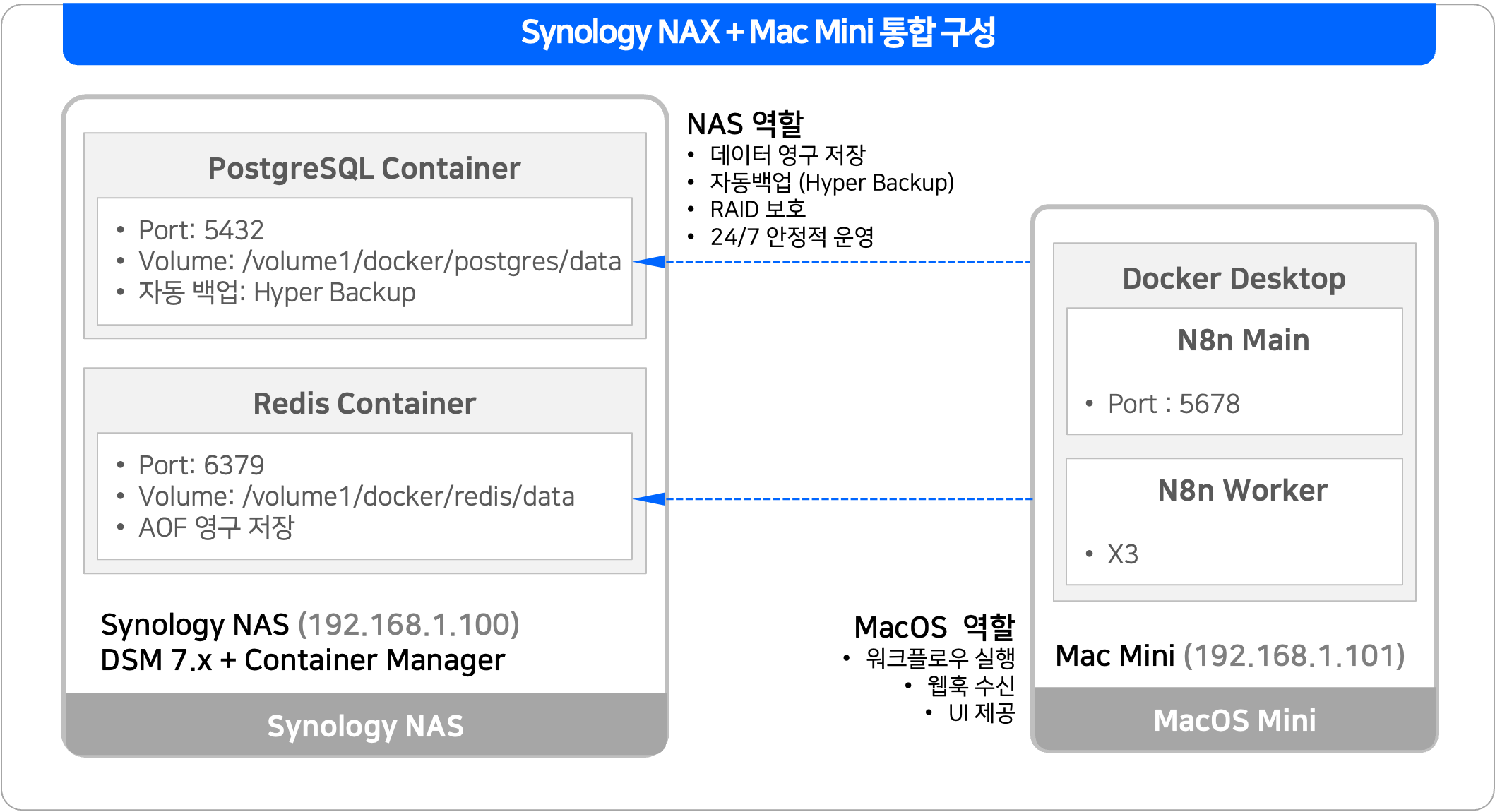
Task: Select the 웹훅 수신 menu entry
Action: point(967,685)
